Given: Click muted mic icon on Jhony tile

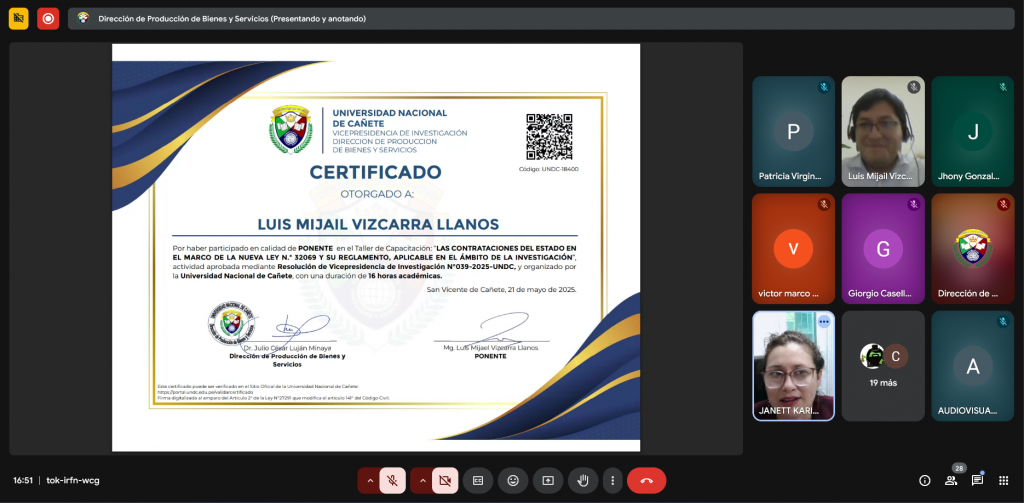Looking at the screenshot, I should pyautogui.click(x=1003, y=87).
